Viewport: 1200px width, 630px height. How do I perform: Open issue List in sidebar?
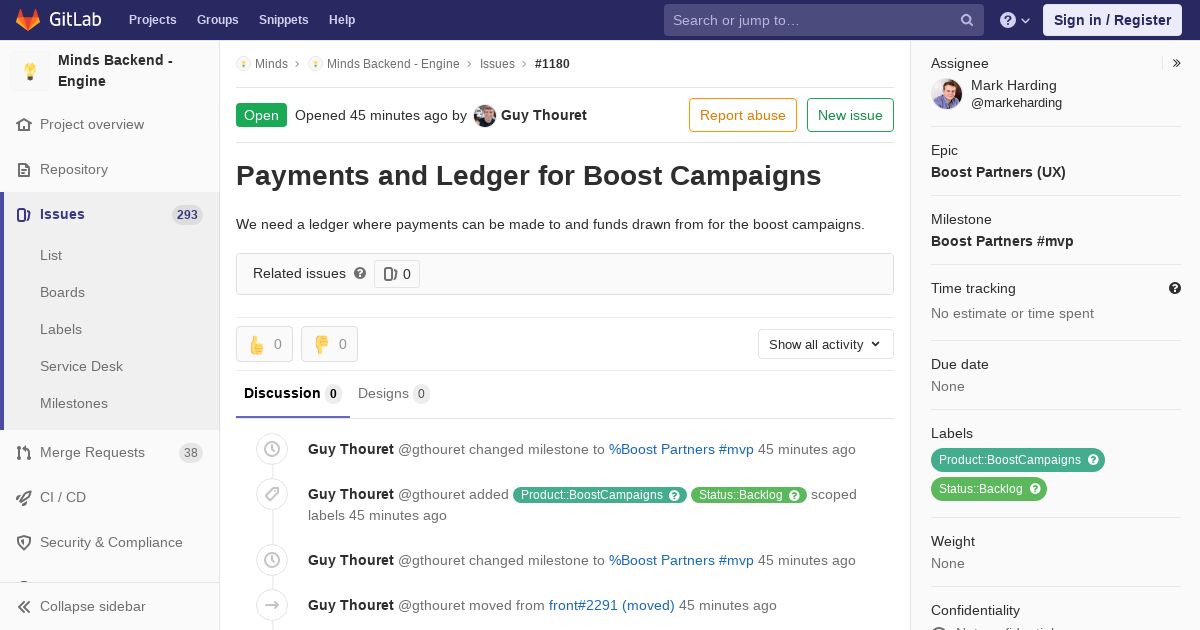point(51,255)
